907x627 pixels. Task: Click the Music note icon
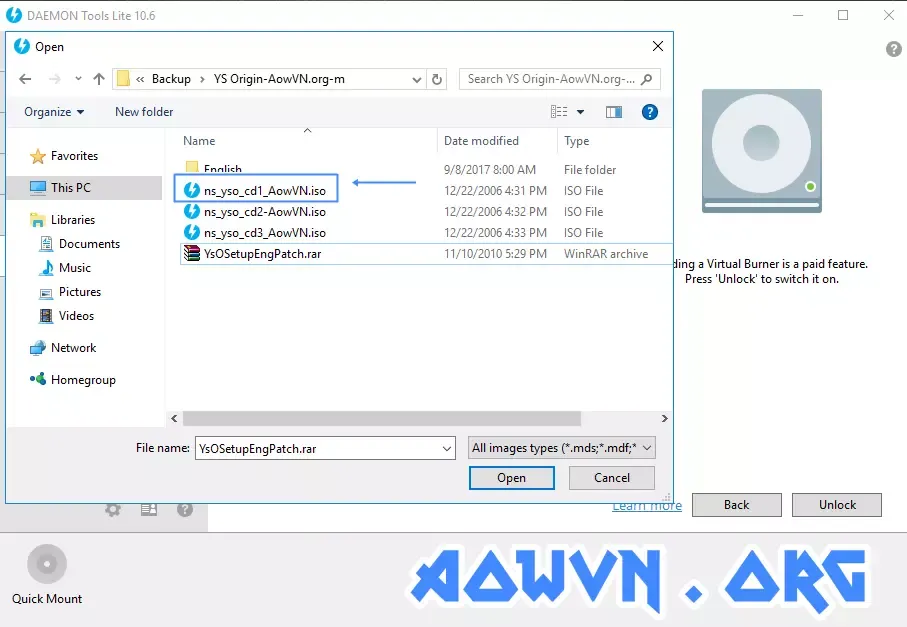point(47,268)
